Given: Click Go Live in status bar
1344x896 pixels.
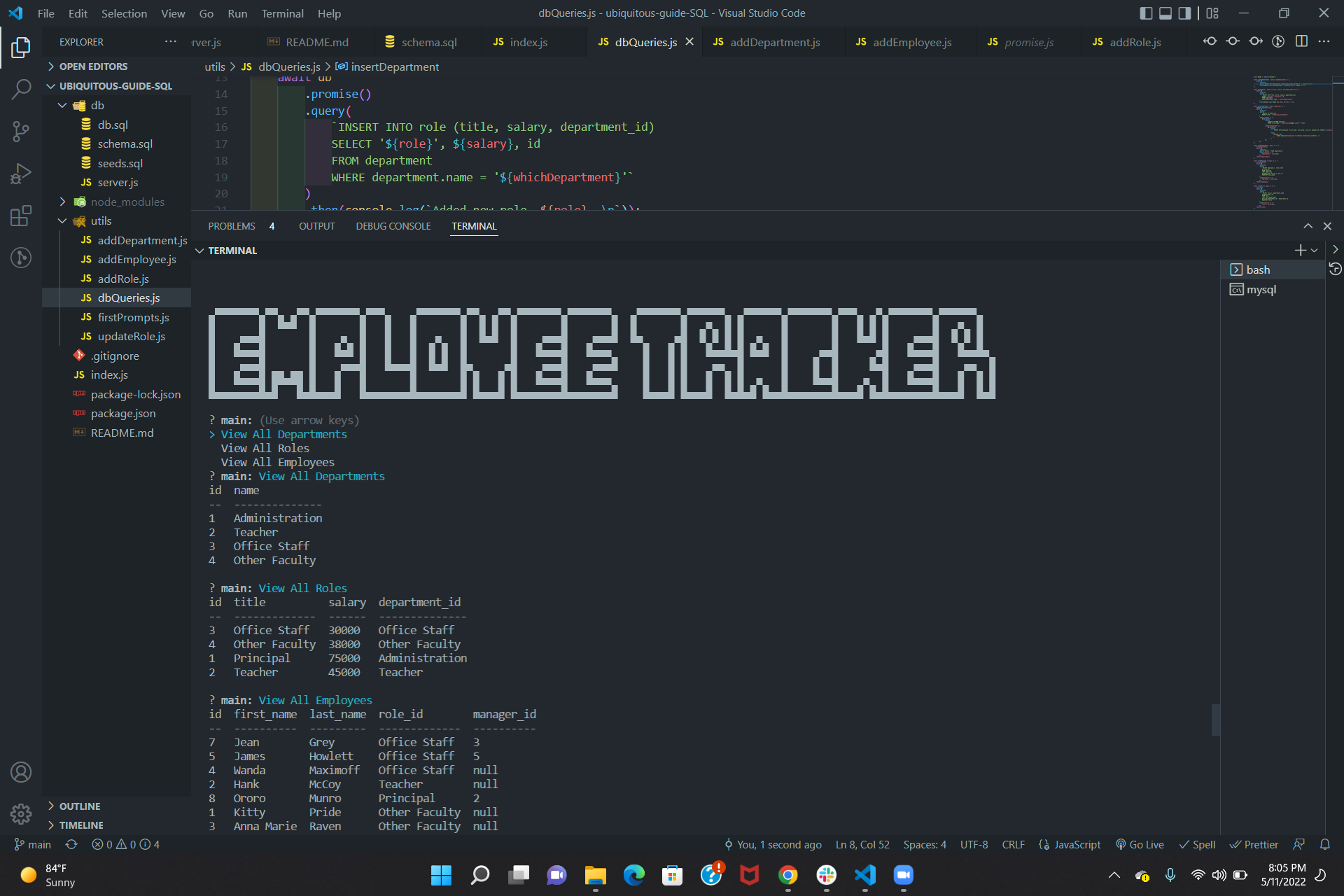Looking at the screenshot, I should 1140,845.
